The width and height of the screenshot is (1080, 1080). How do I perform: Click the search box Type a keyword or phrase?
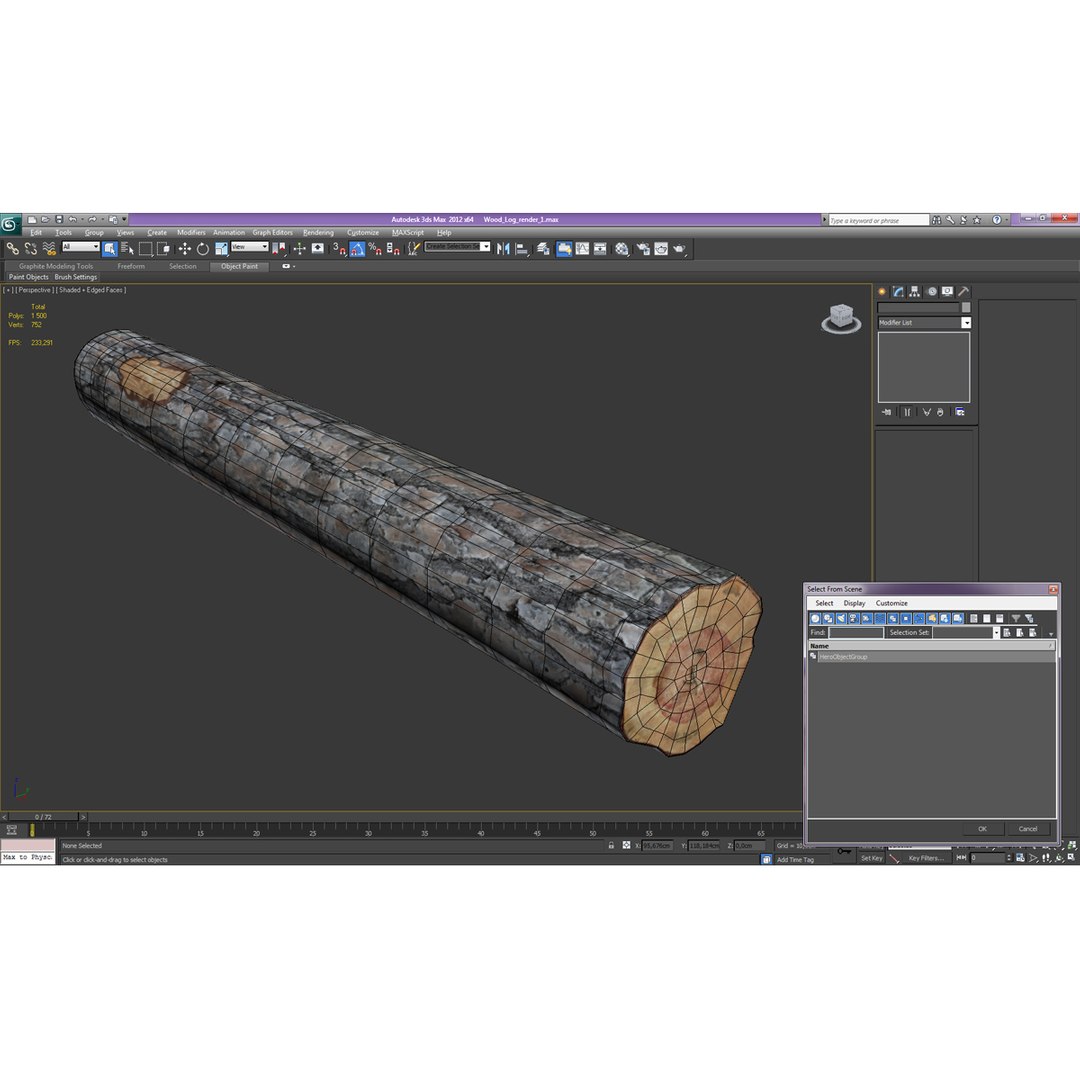coord(879,220)
